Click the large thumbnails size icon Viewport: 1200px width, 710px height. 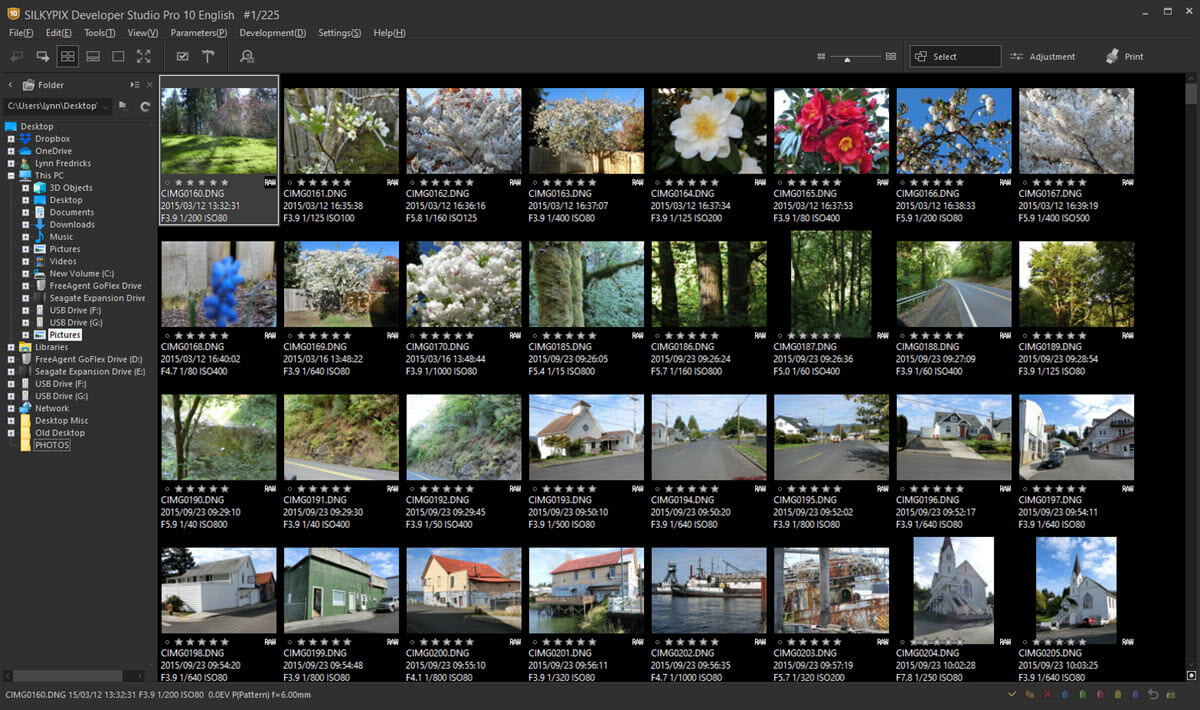pos(890,57)
